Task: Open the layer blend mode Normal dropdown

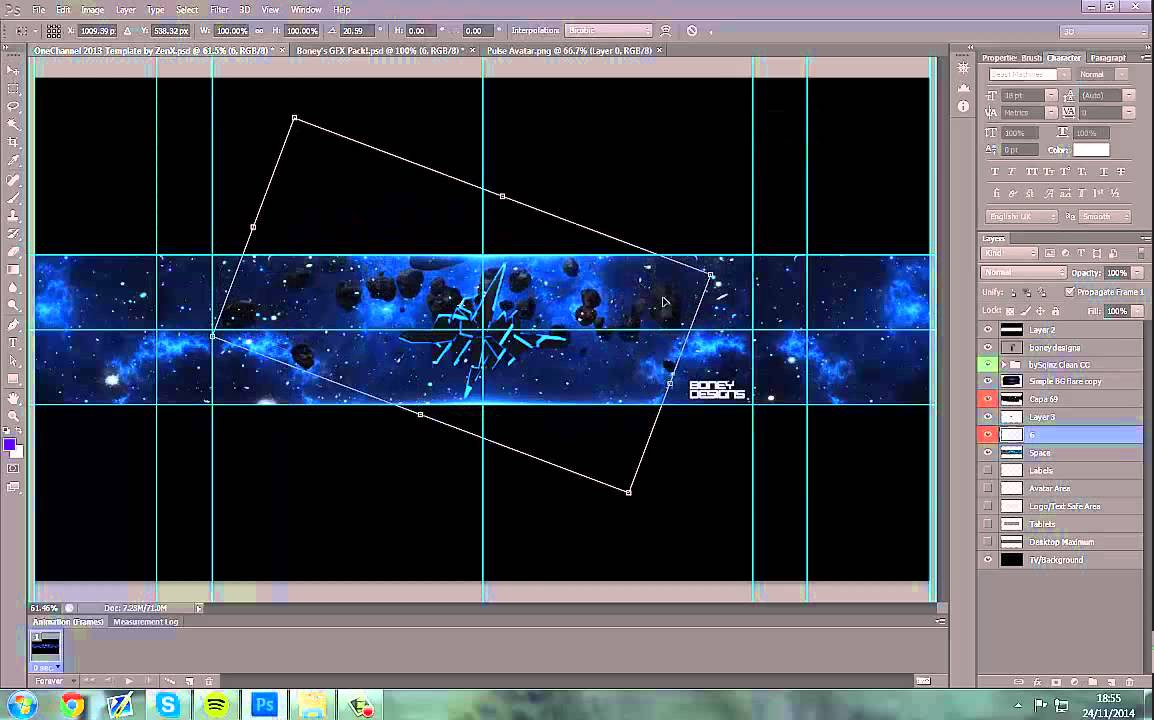Action: click(x=1024, y=272)
